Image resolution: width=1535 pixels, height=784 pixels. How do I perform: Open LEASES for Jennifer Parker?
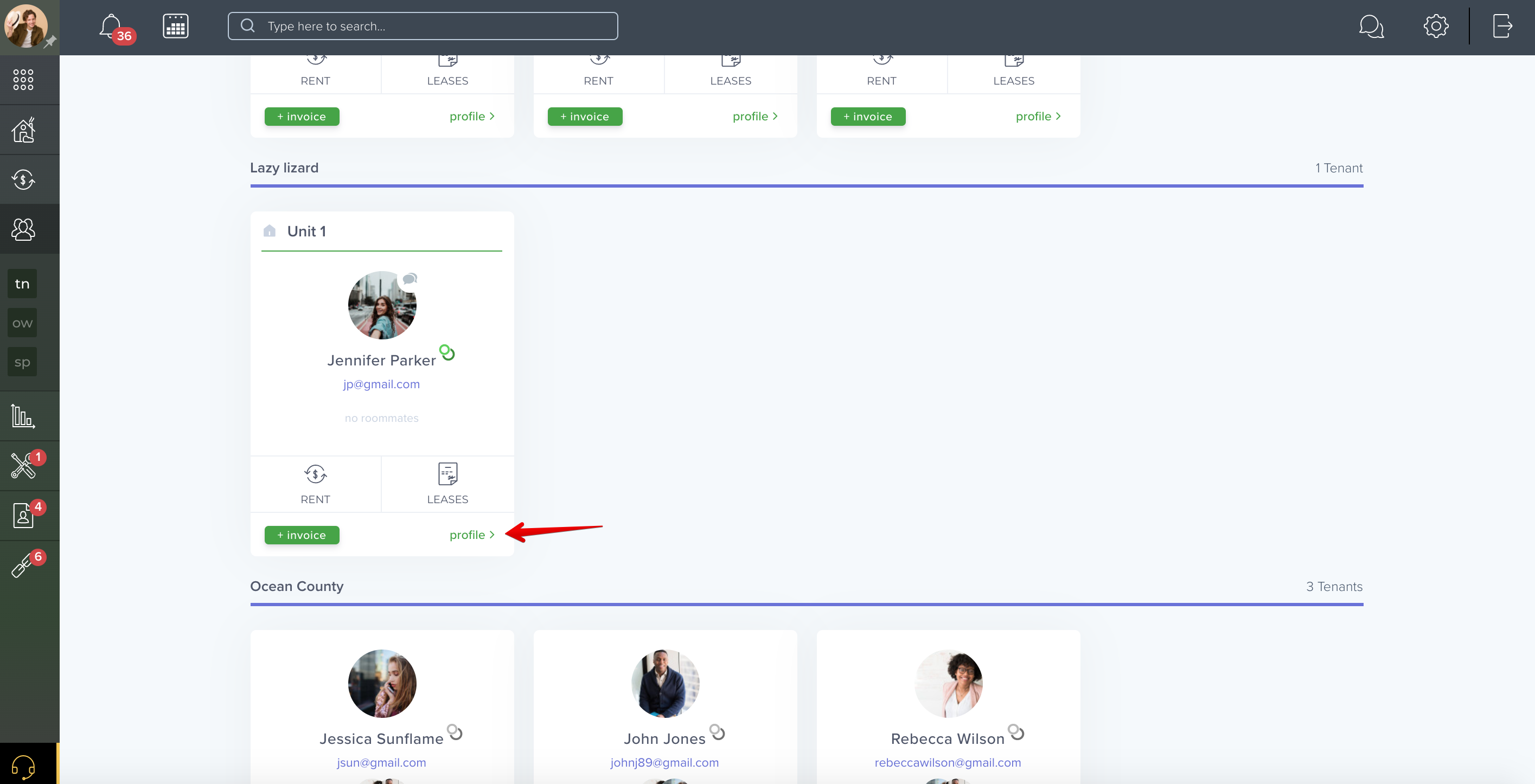pyautogui.click(x=447, y=484)
